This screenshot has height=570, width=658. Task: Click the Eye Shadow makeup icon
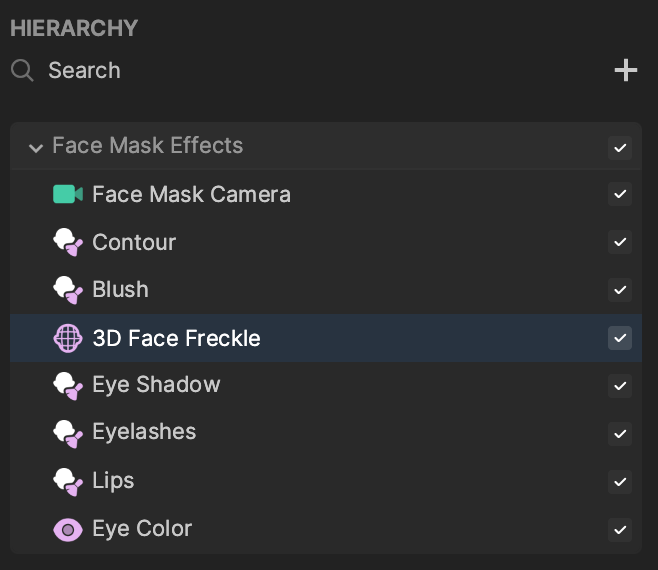tap(68, 386)
